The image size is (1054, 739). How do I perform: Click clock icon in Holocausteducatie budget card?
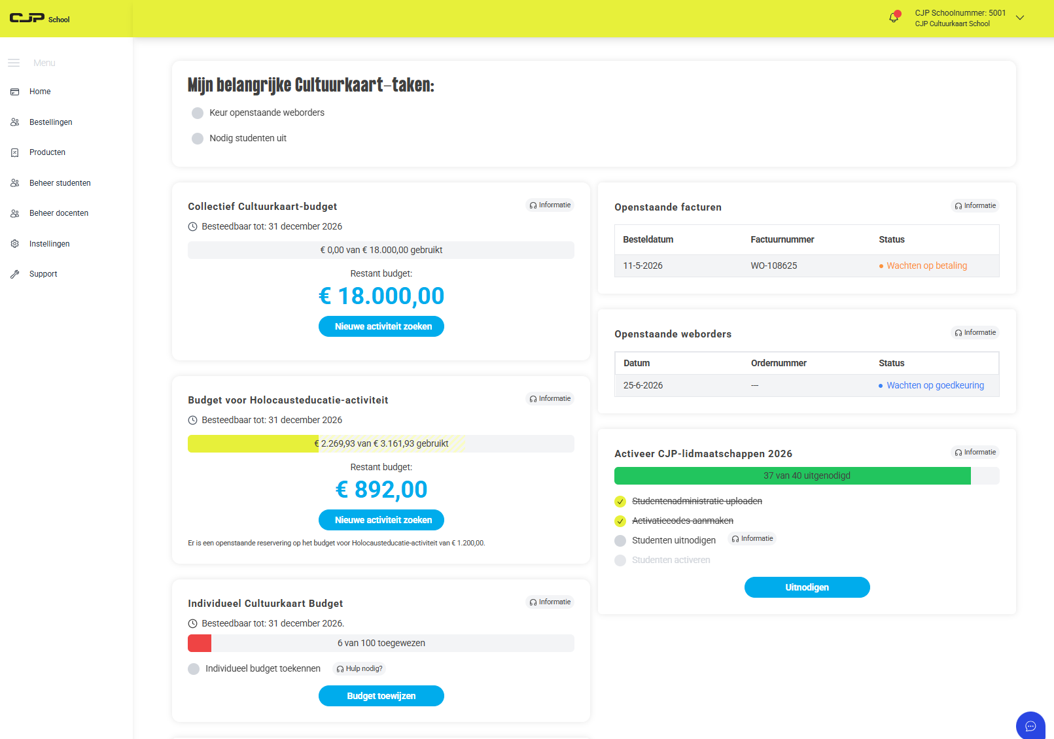click(x=192, y=420)
